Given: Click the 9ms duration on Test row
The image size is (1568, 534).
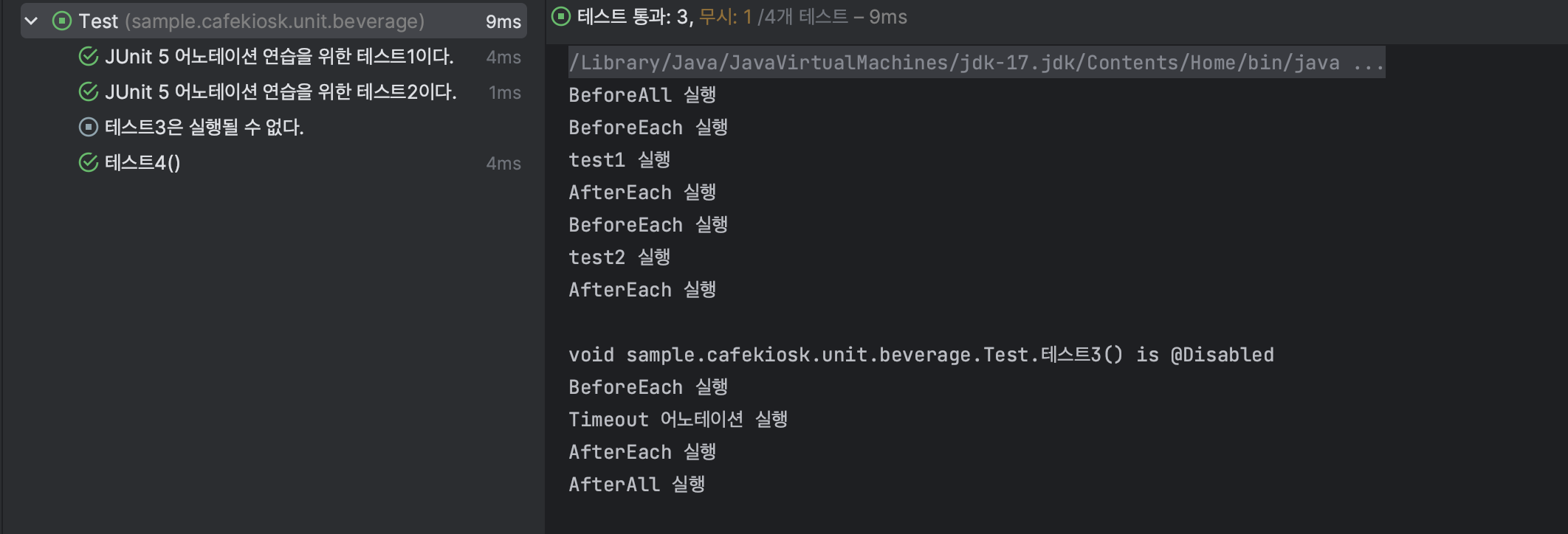Looking at the screenshot, I should pyautogui.click(x=503, y=22).
